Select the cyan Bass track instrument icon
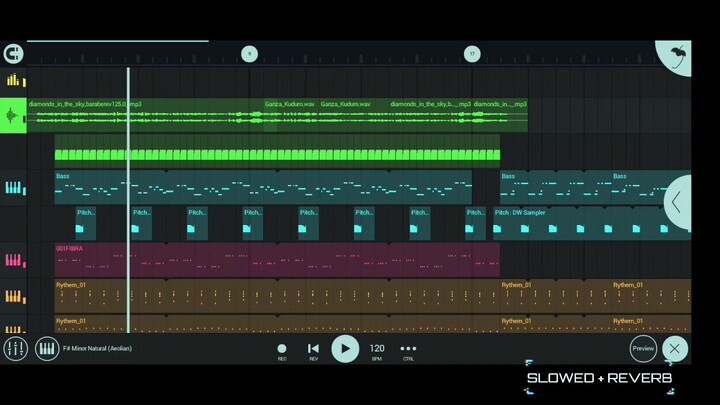The image size is (720, 405). pos(14,188)
